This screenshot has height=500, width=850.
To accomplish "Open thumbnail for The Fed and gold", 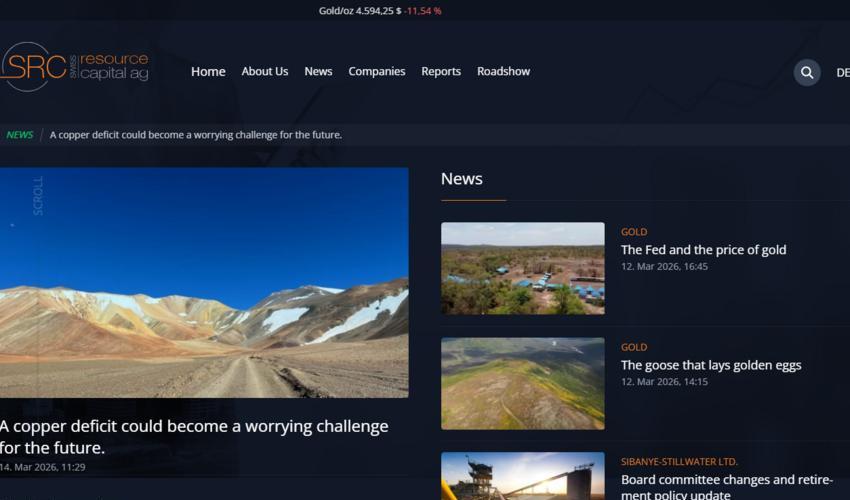I will (523, 268).
